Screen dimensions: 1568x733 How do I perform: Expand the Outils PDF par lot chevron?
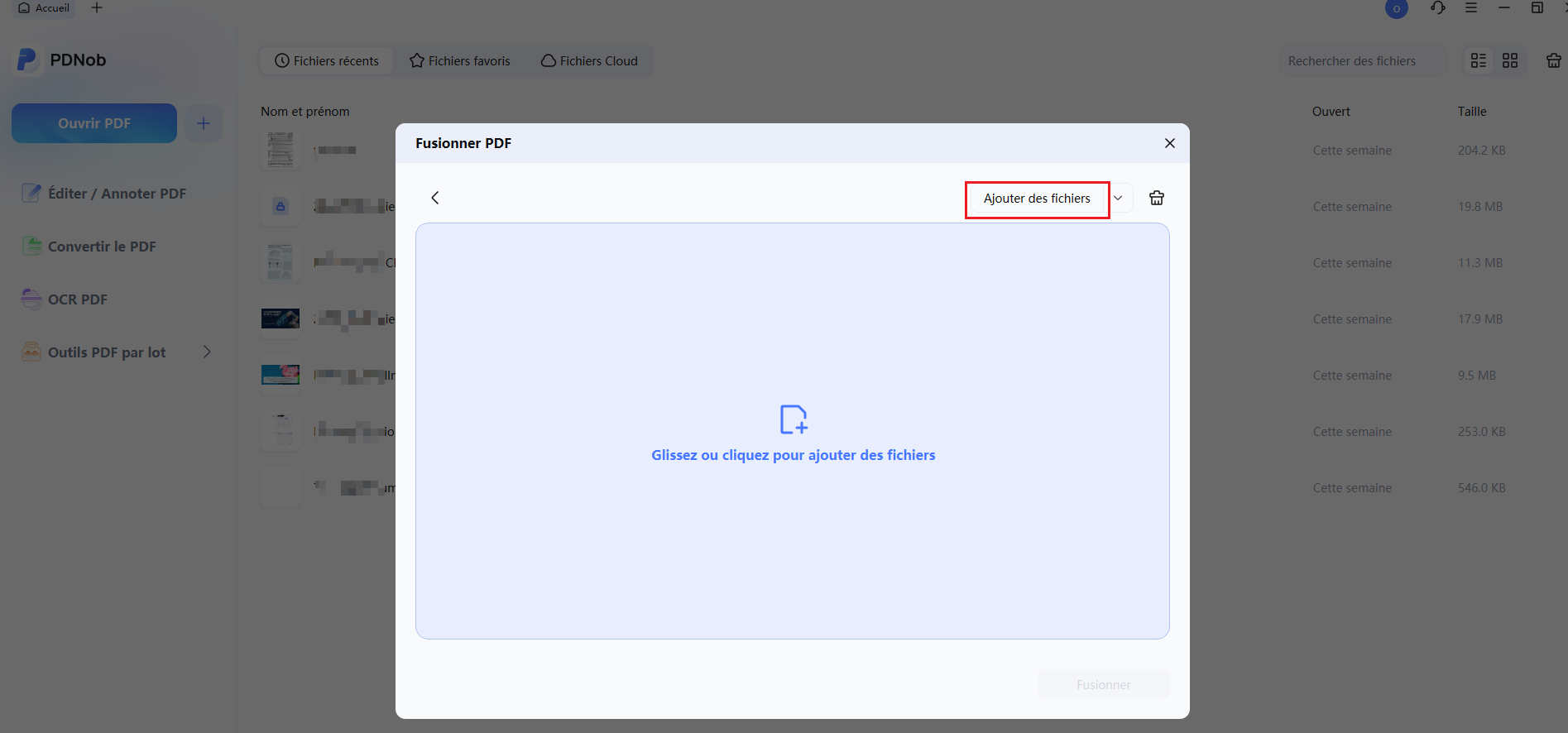[x=207, y=352]
